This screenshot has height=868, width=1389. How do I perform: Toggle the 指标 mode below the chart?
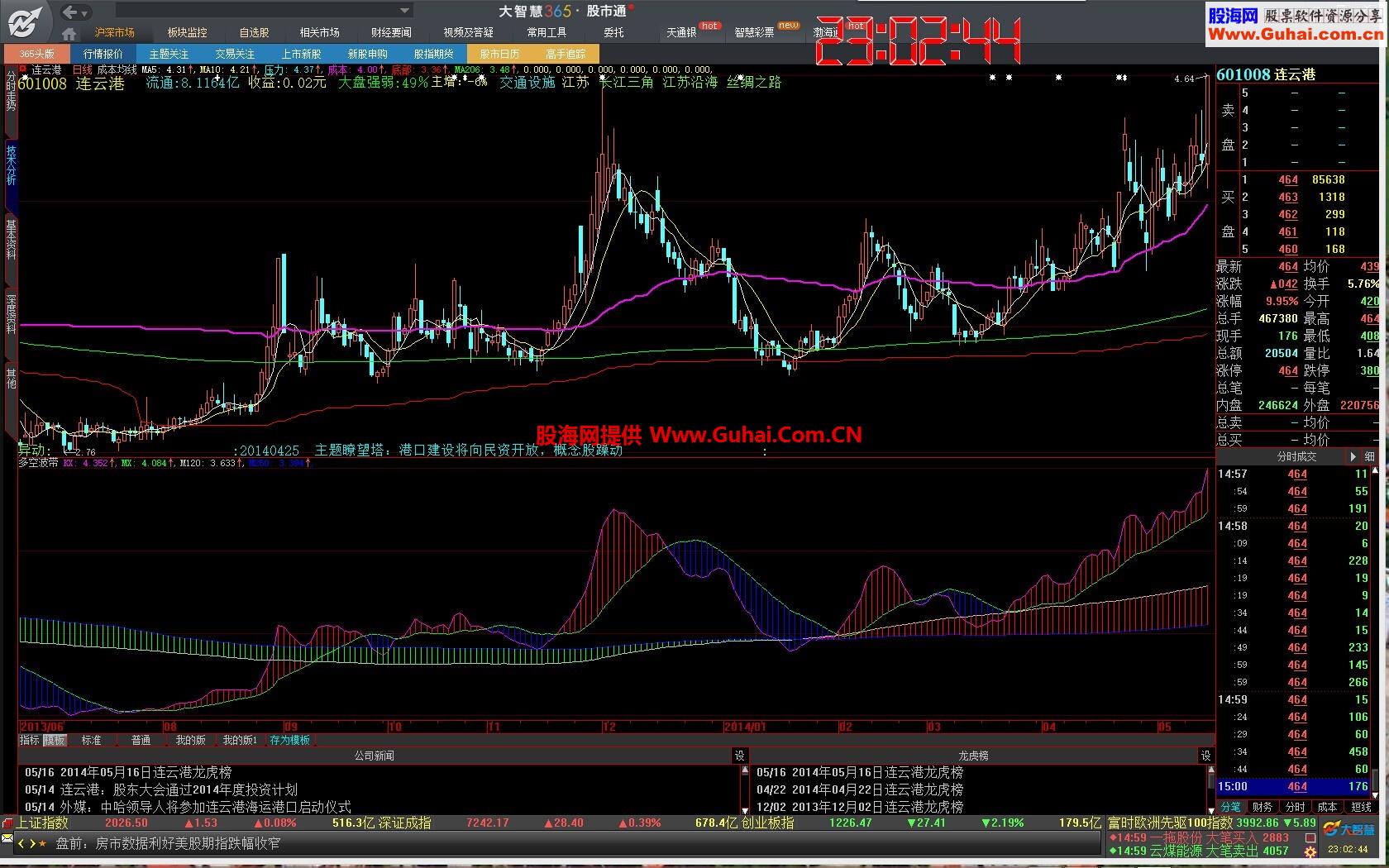(x=30, y=741)
